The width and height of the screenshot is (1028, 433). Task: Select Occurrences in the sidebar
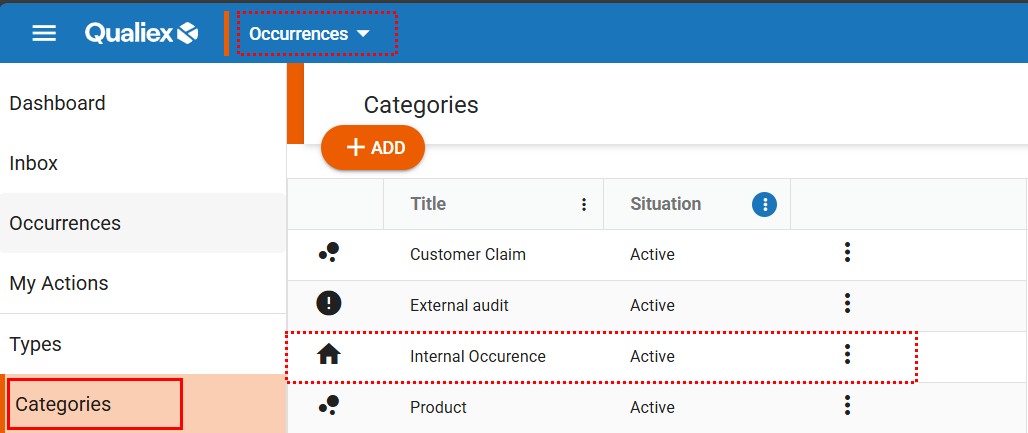point(65,224)
